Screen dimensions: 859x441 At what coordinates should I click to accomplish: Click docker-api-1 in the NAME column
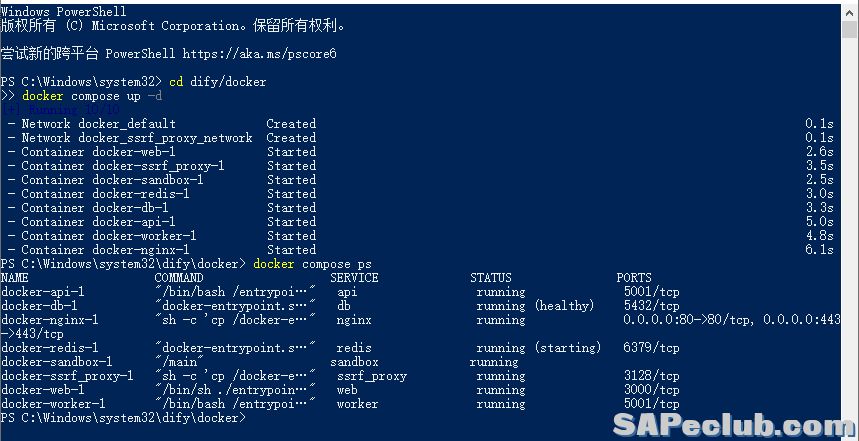point(43,292)
